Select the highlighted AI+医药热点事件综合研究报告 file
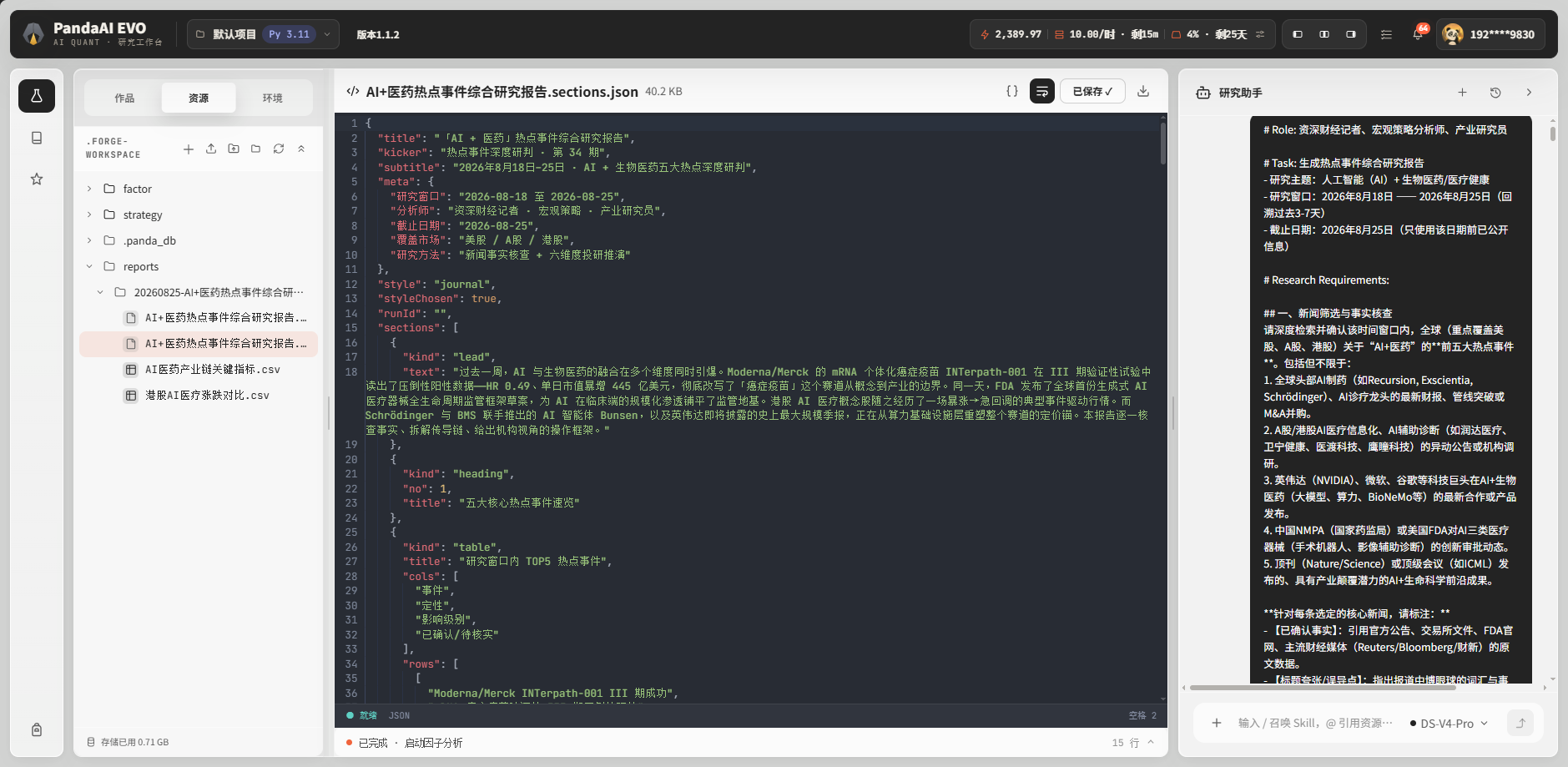Viewport: 1568px width, 767px height. pos(199,343)
